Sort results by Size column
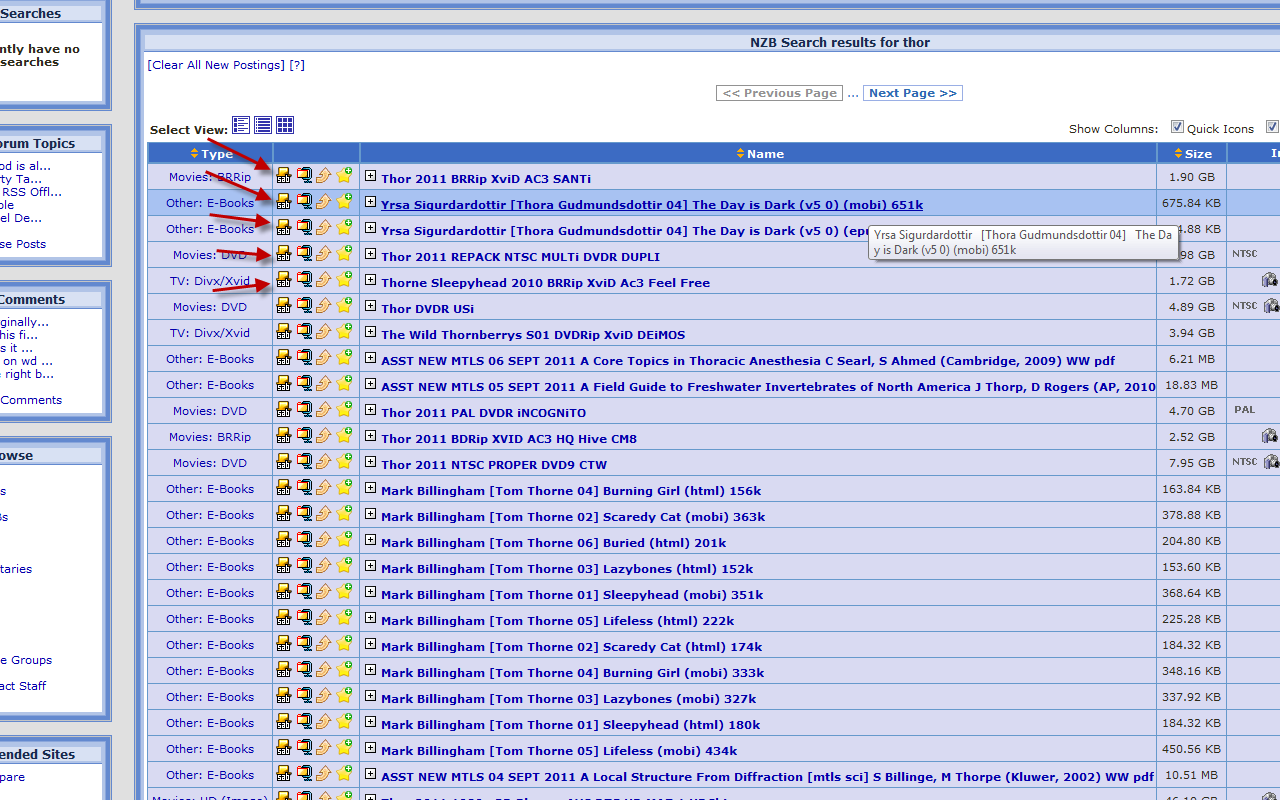 click(1192, 154)
